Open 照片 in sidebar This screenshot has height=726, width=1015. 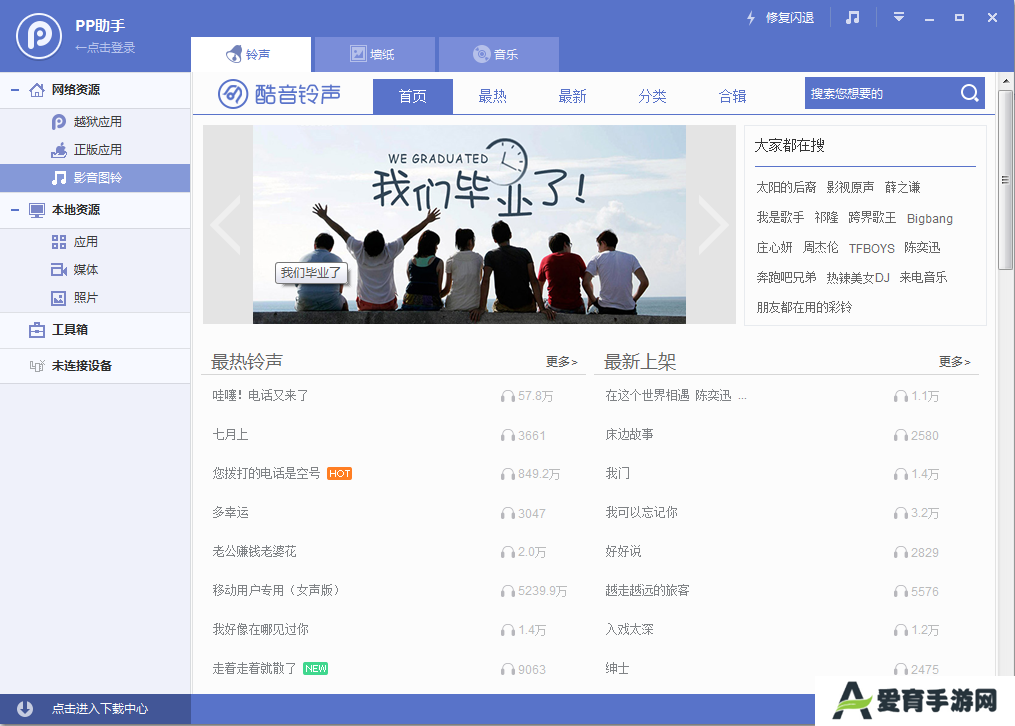[95, 298]
